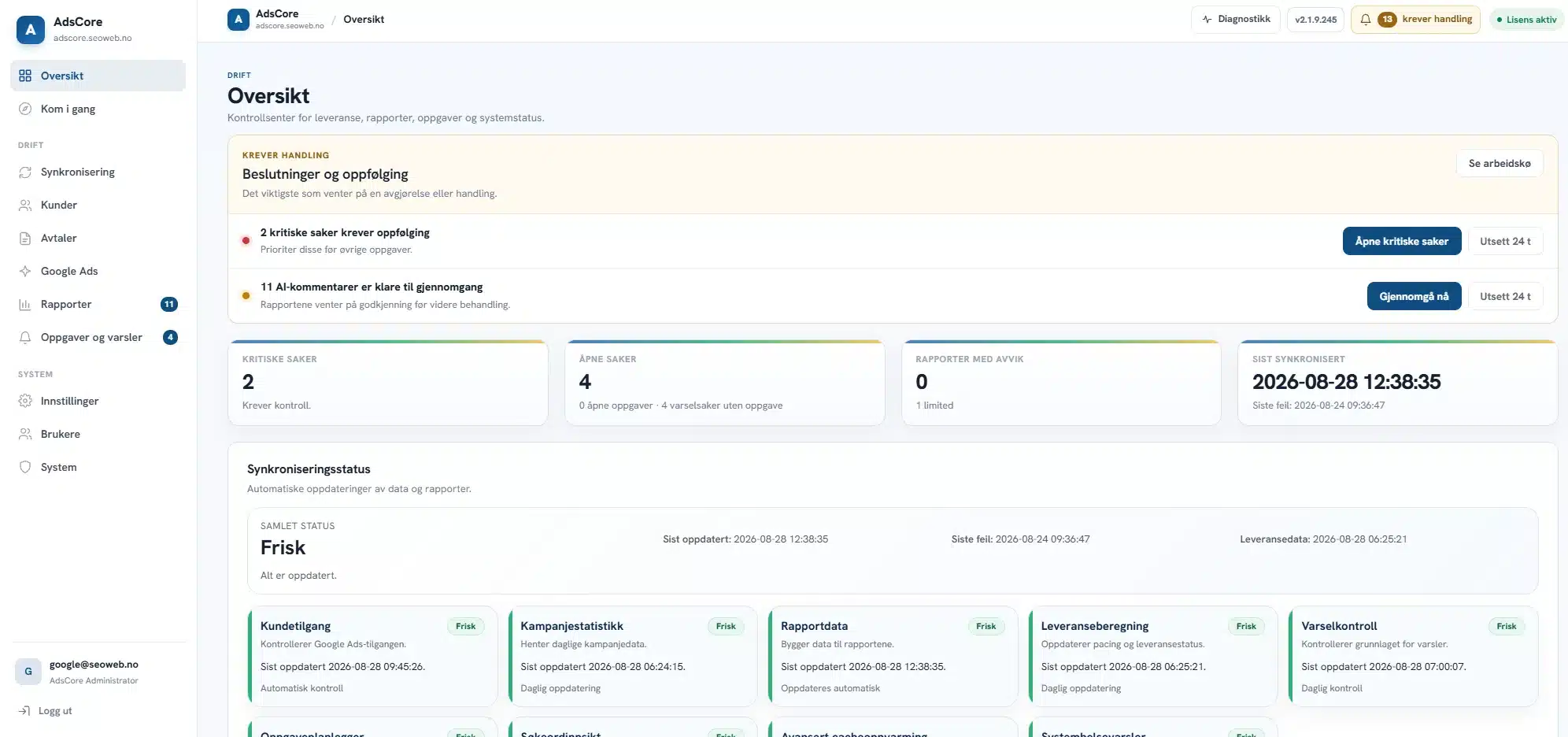This screenshot has height=737, width=1568.
Task: Click Se arbeidskø button
Action: click(1500, 164)
